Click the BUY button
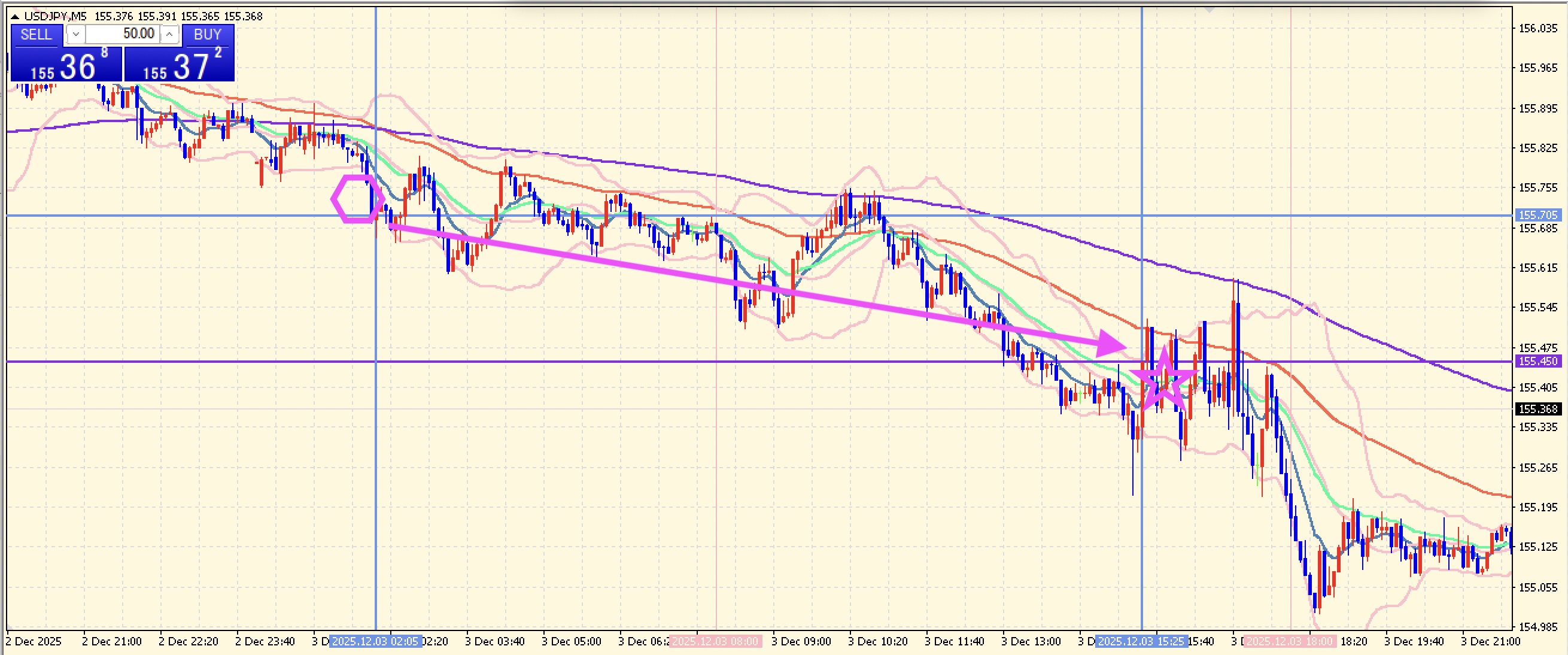 pyautogui.click(x=207, y=35)
